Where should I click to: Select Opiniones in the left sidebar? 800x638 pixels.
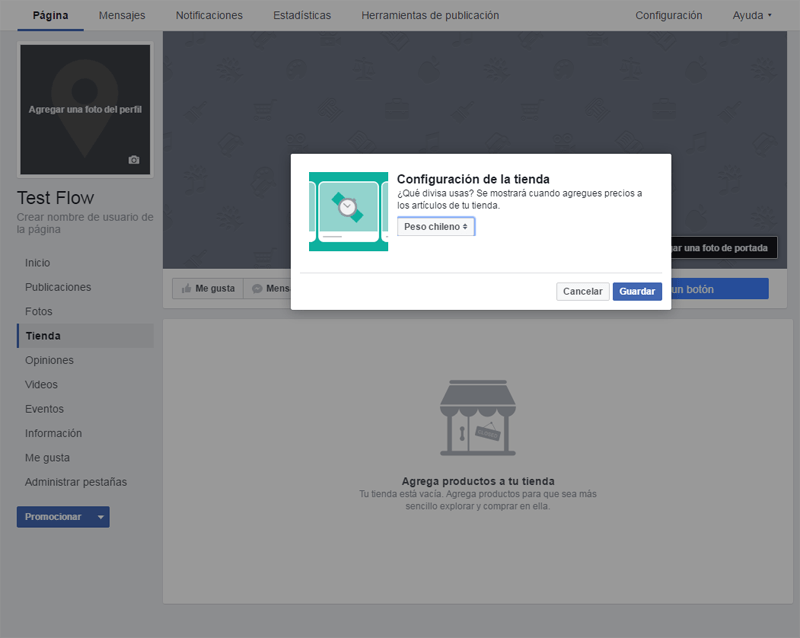tap(49, 360)
